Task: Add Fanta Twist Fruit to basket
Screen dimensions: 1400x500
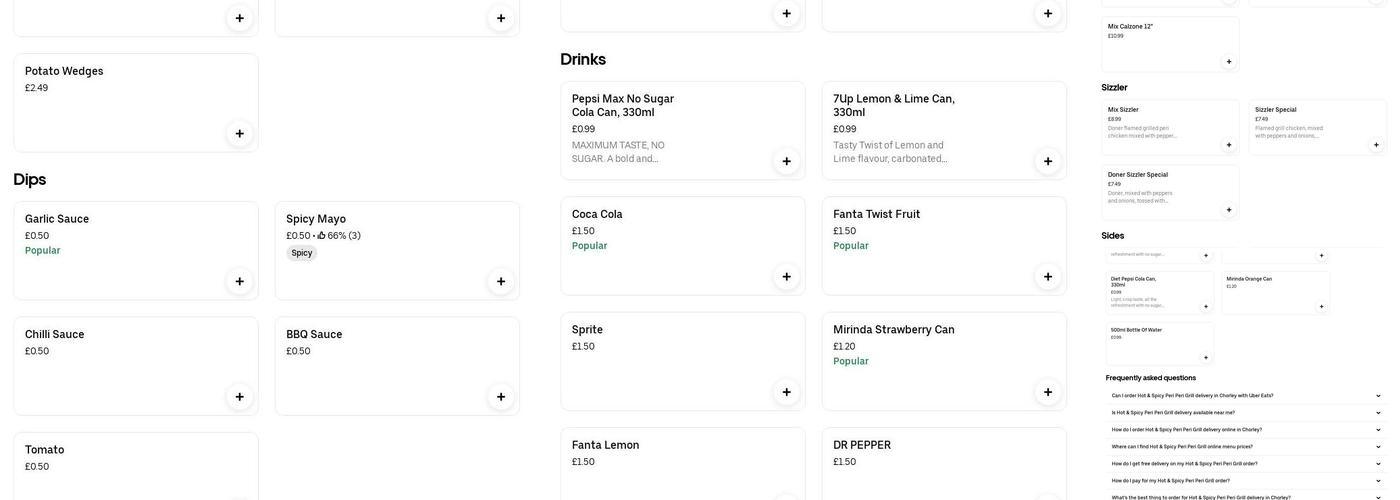Action: point(1048,277)
